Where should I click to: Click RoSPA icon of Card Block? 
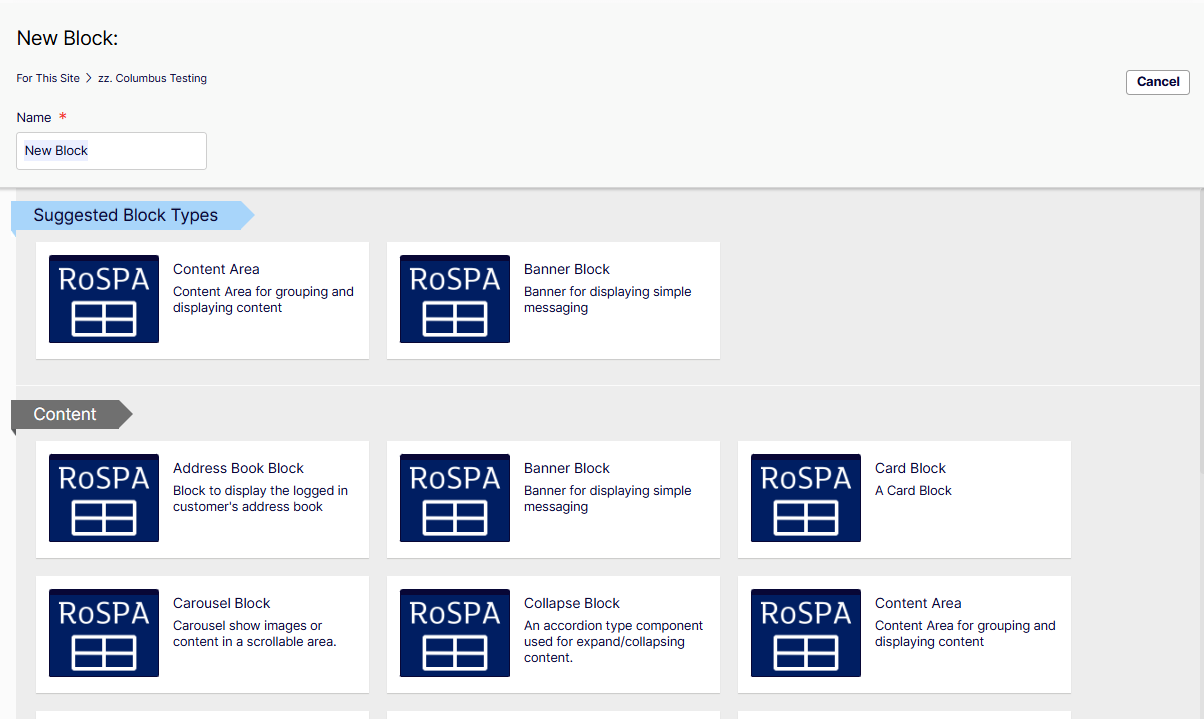[x=806, y=498]
